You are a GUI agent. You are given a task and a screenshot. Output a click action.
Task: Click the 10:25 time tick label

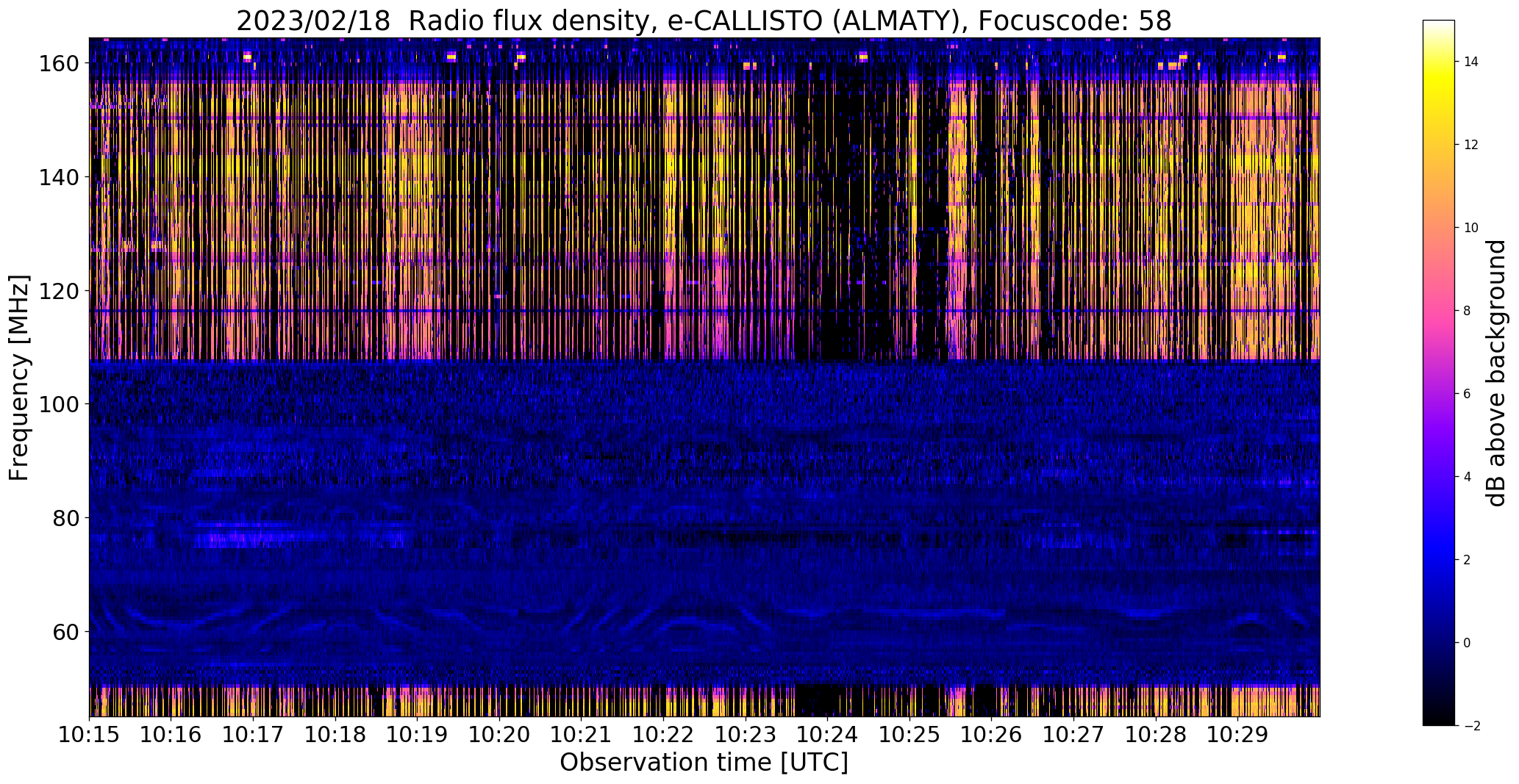coord(909,735)
